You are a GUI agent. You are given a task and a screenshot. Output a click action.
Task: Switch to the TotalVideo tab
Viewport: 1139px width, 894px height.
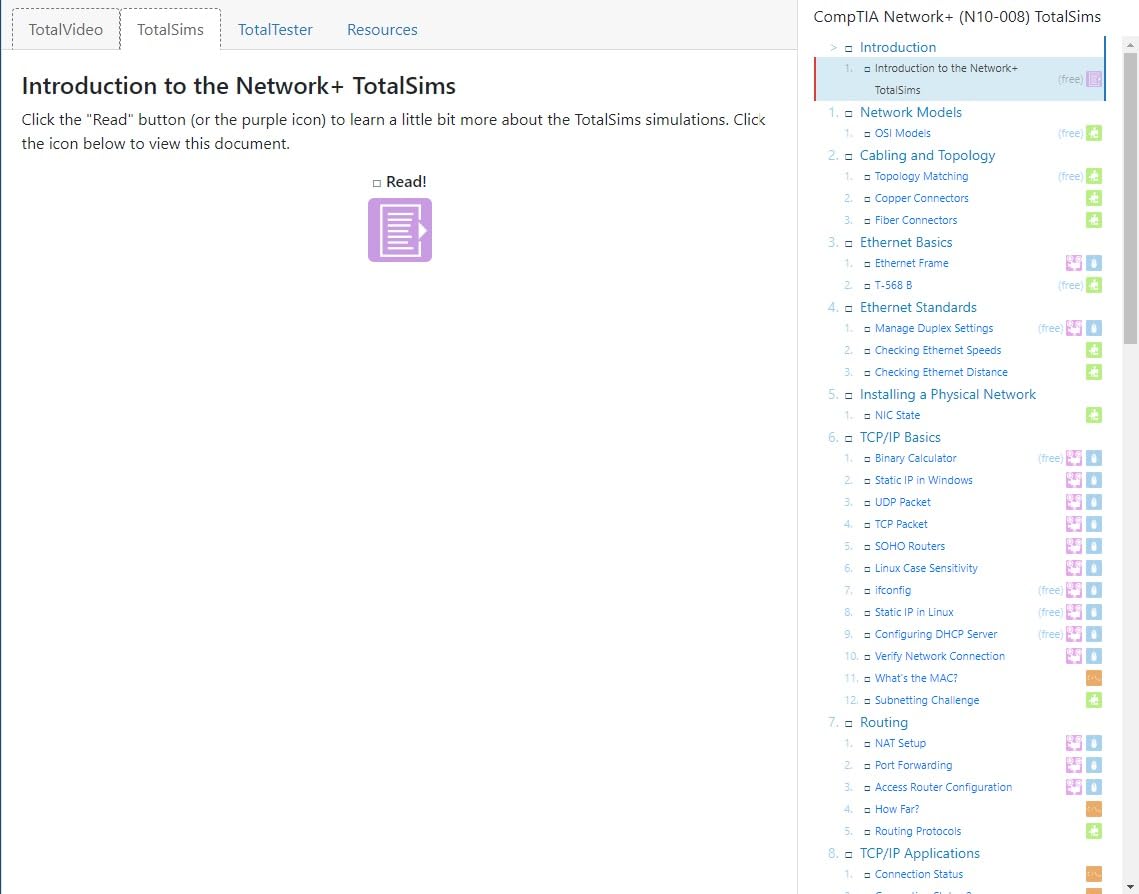[x=65, y=29]
